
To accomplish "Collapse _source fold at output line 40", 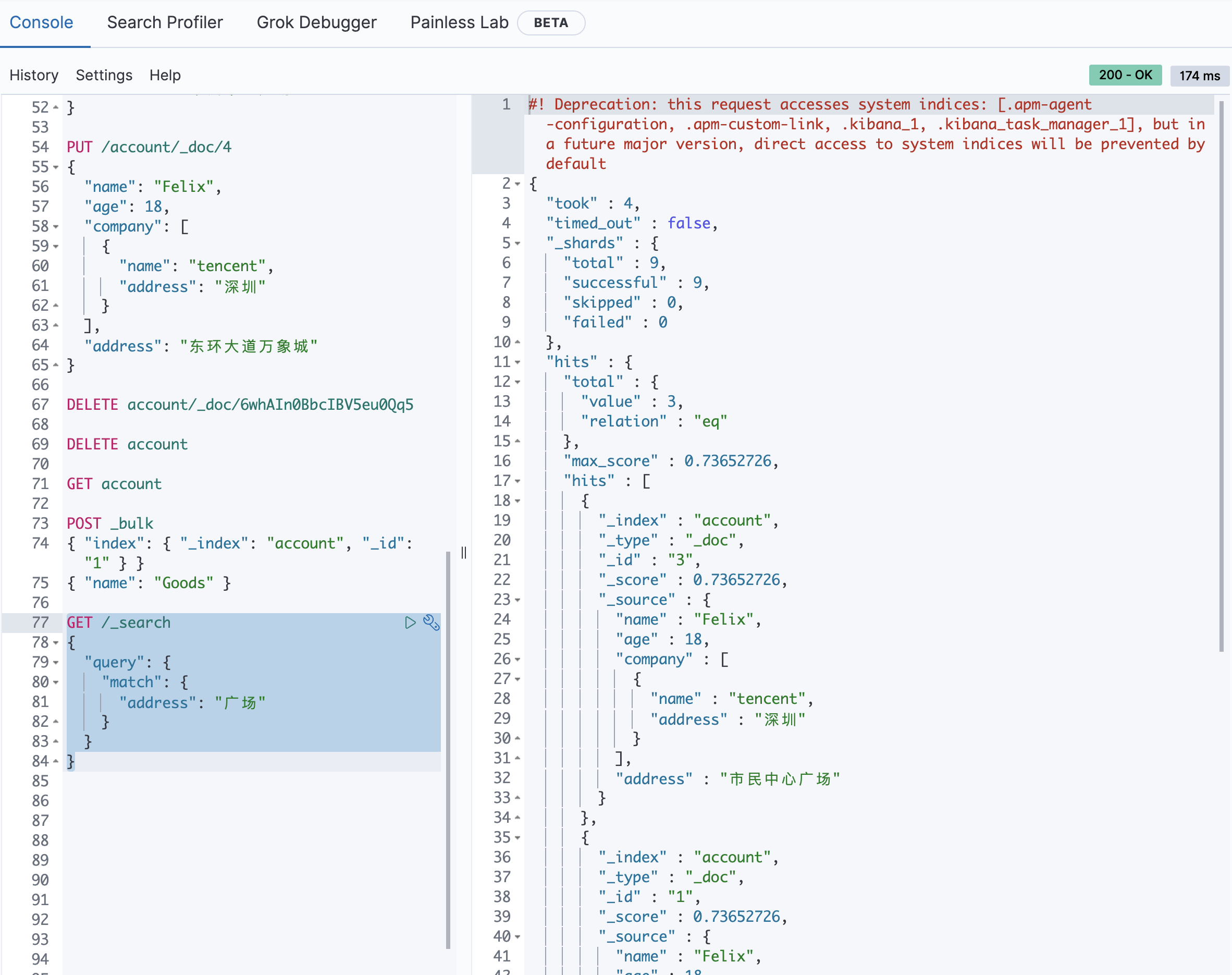I will pos(518,937).
